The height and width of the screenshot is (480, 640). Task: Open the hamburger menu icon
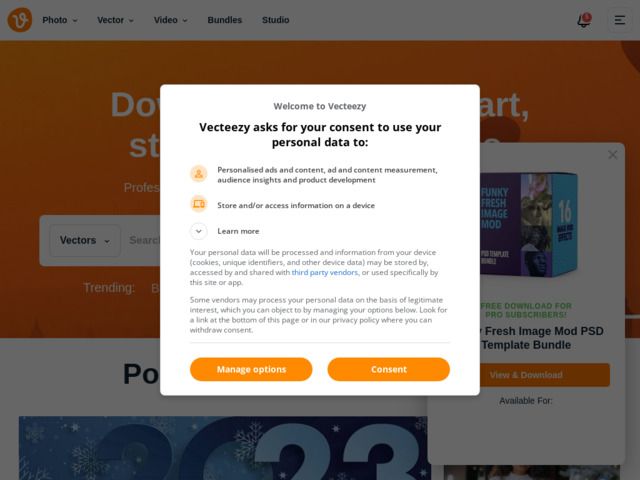tap(620, 20)
